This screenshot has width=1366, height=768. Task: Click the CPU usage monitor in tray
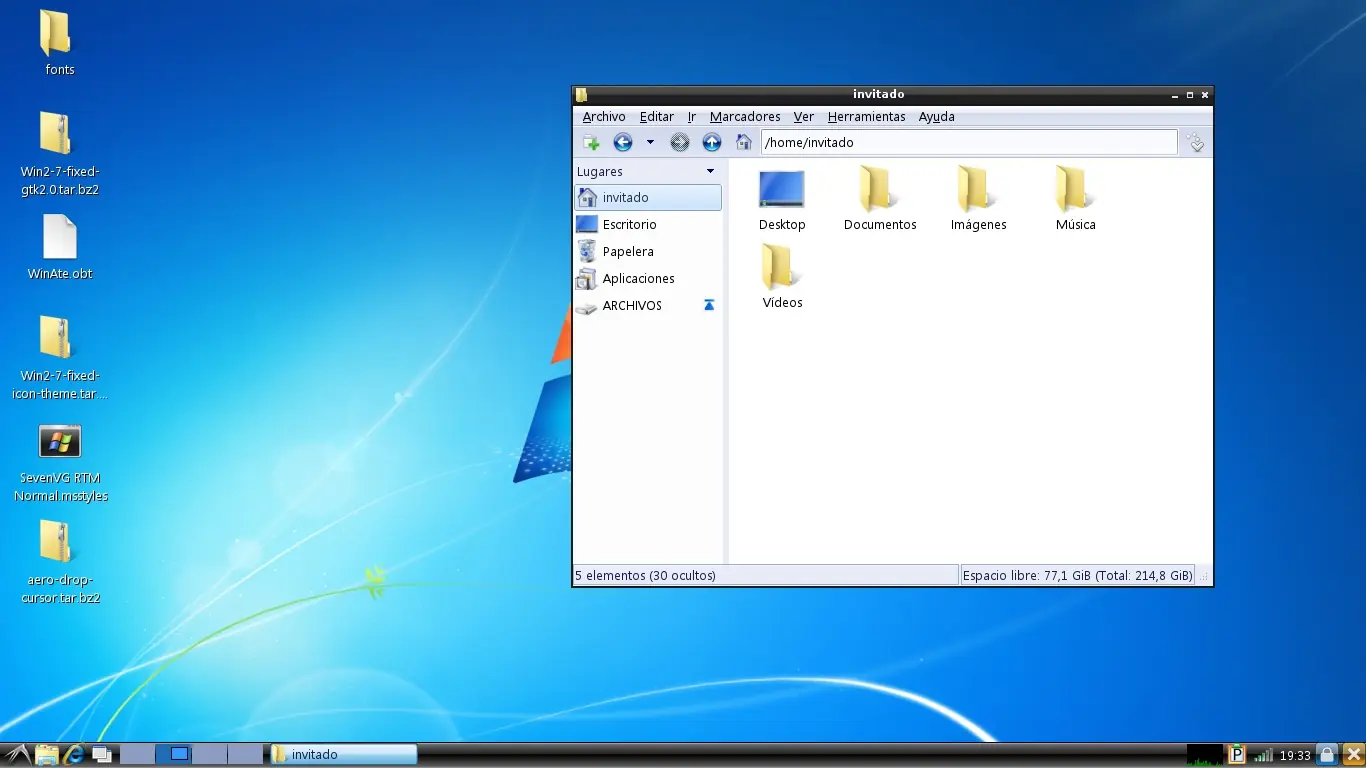(x=1206, y=755)
